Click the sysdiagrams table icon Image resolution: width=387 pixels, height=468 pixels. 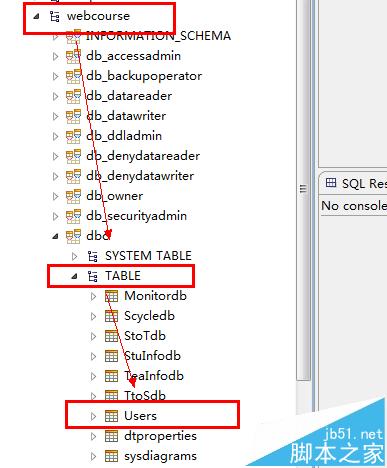pos(112,456)
